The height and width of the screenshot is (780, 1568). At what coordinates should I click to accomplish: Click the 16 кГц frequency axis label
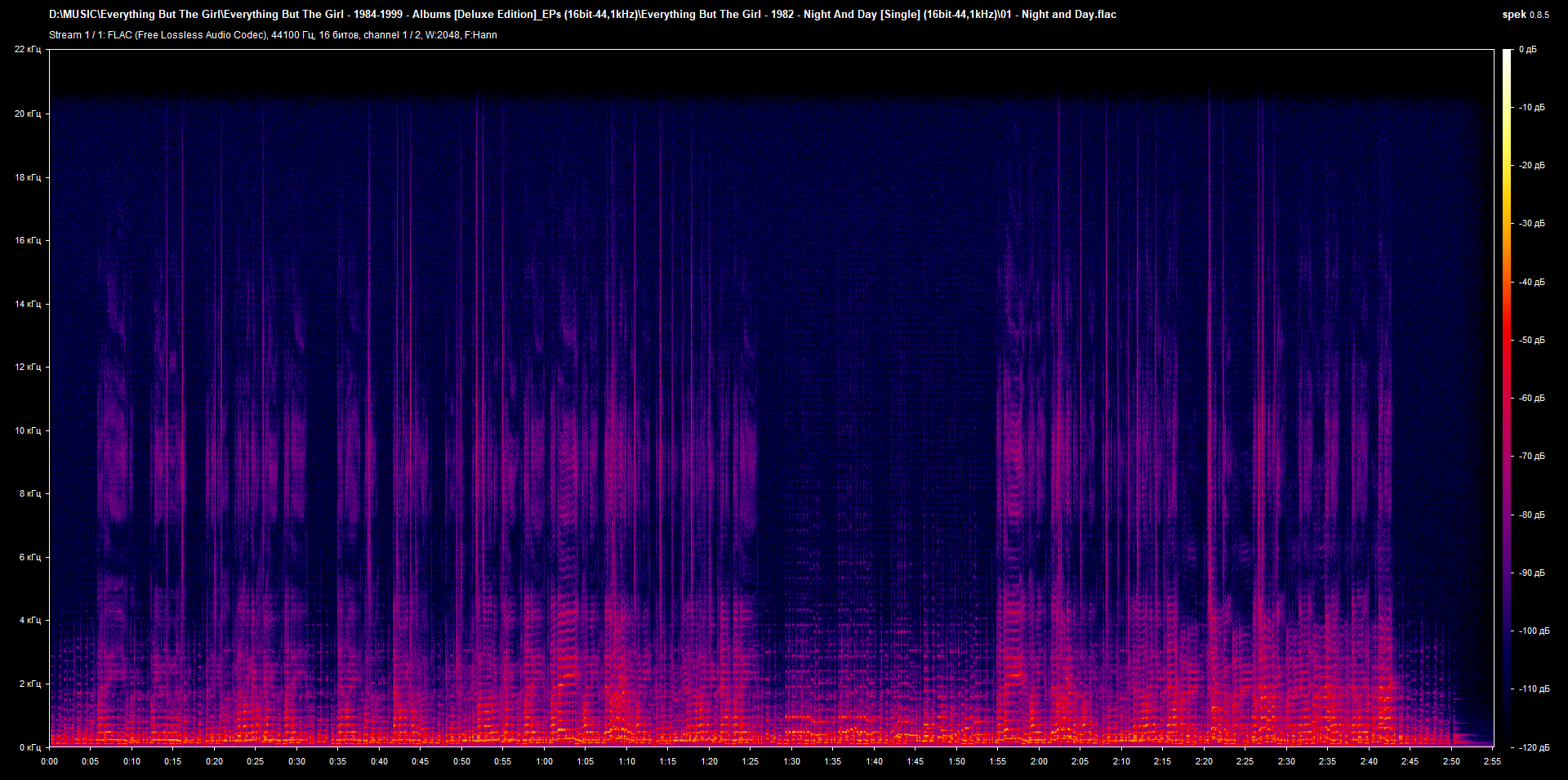pyautogui.click(x=28, y=240)
